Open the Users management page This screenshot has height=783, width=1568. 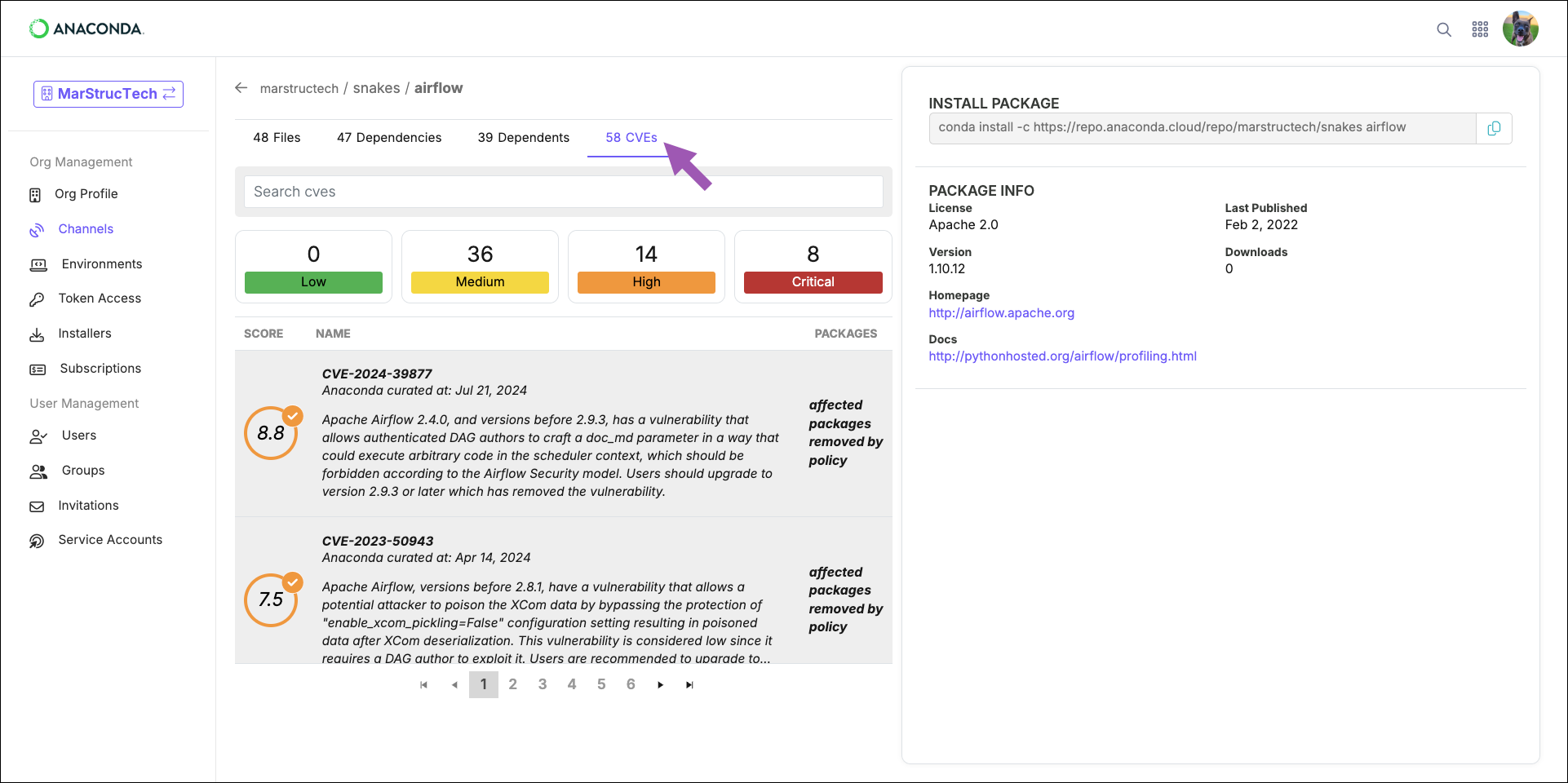pyautogui.click(x=79, y=436)
